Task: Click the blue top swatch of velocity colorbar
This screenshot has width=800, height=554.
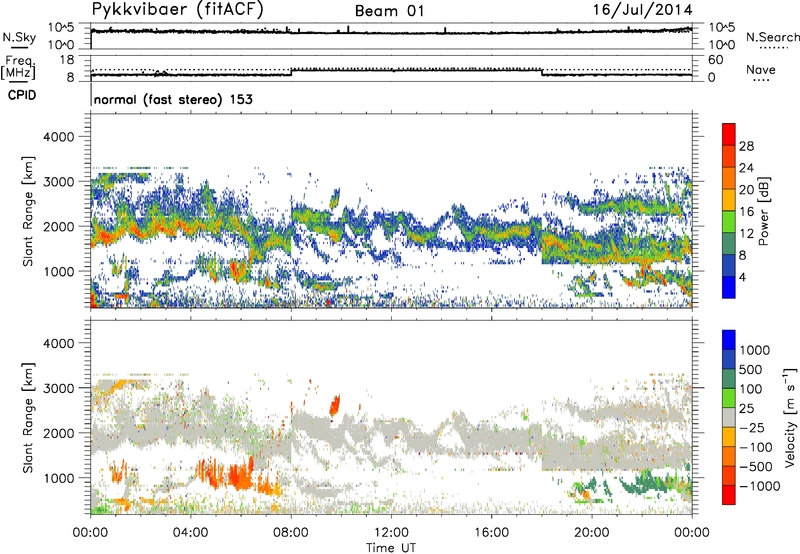Action: tap(729, 340)
